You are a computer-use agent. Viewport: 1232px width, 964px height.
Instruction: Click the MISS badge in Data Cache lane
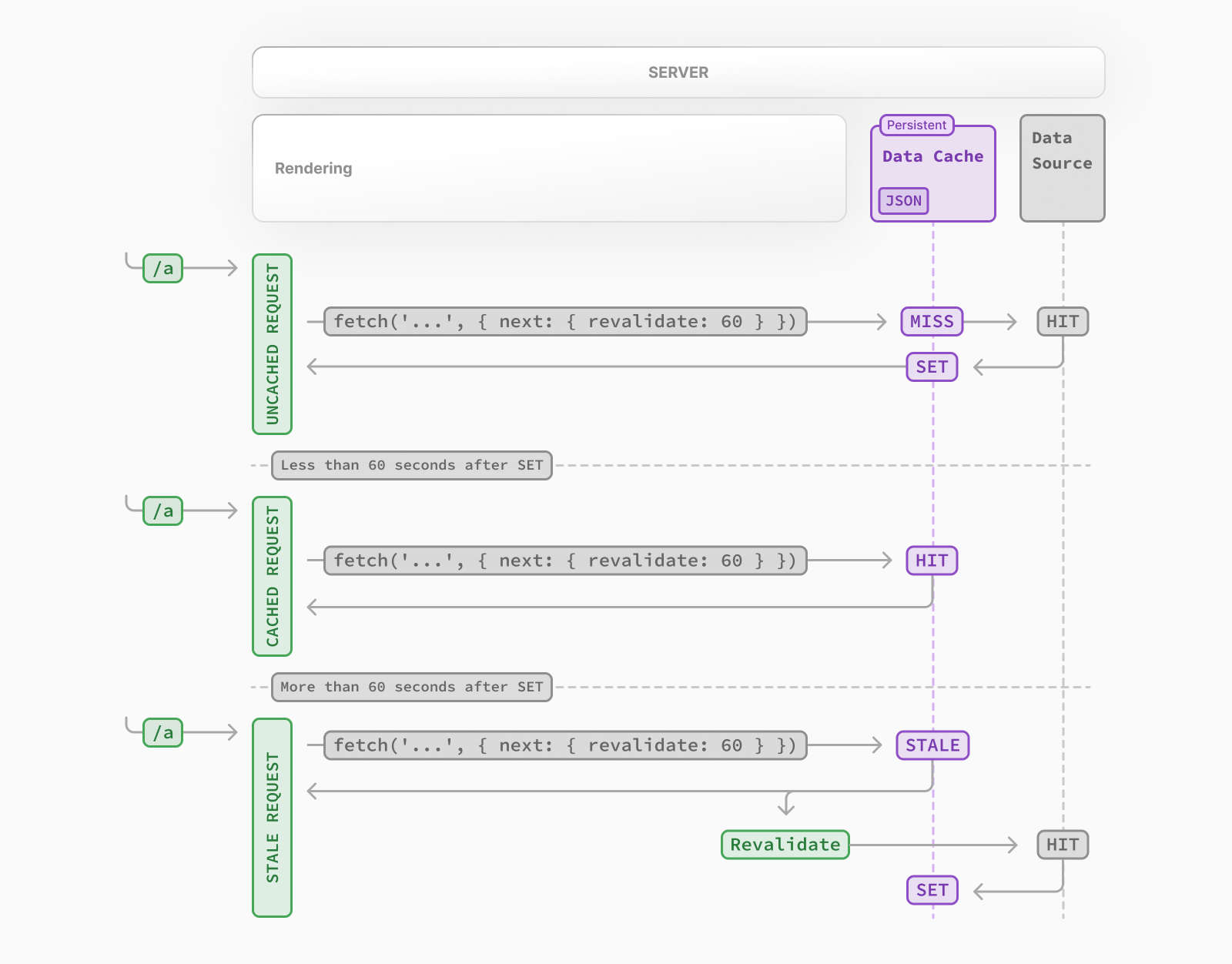pos(931,321)
